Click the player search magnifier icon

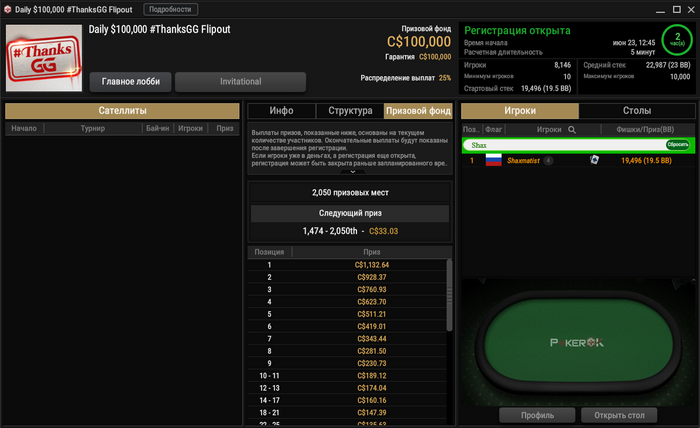click(x=572, y=130)
